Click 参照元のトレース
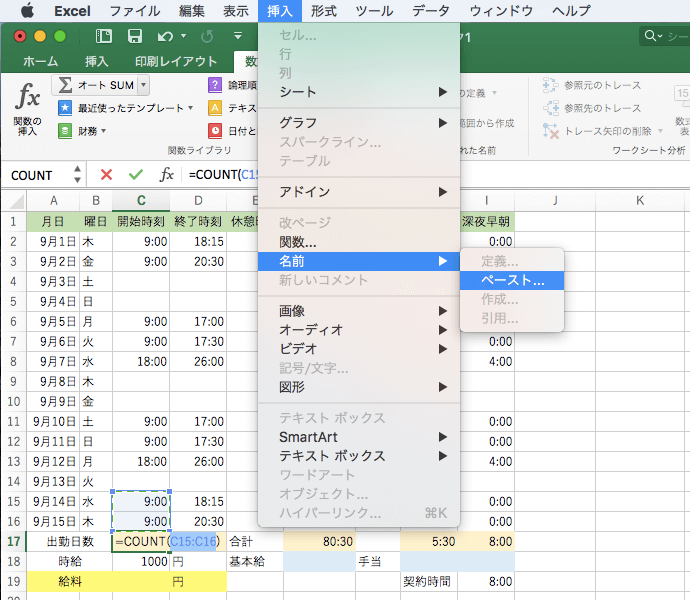The width and height of the screenshot is (690, 600). [x=592, y=85]
